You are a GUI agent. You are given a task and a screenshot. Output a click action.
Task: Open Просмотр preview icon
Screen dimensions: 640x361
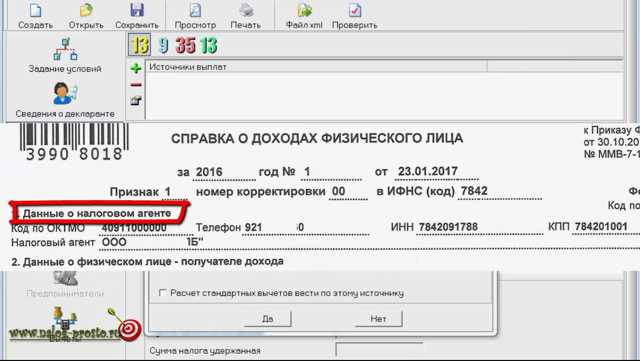click(195, 10)
